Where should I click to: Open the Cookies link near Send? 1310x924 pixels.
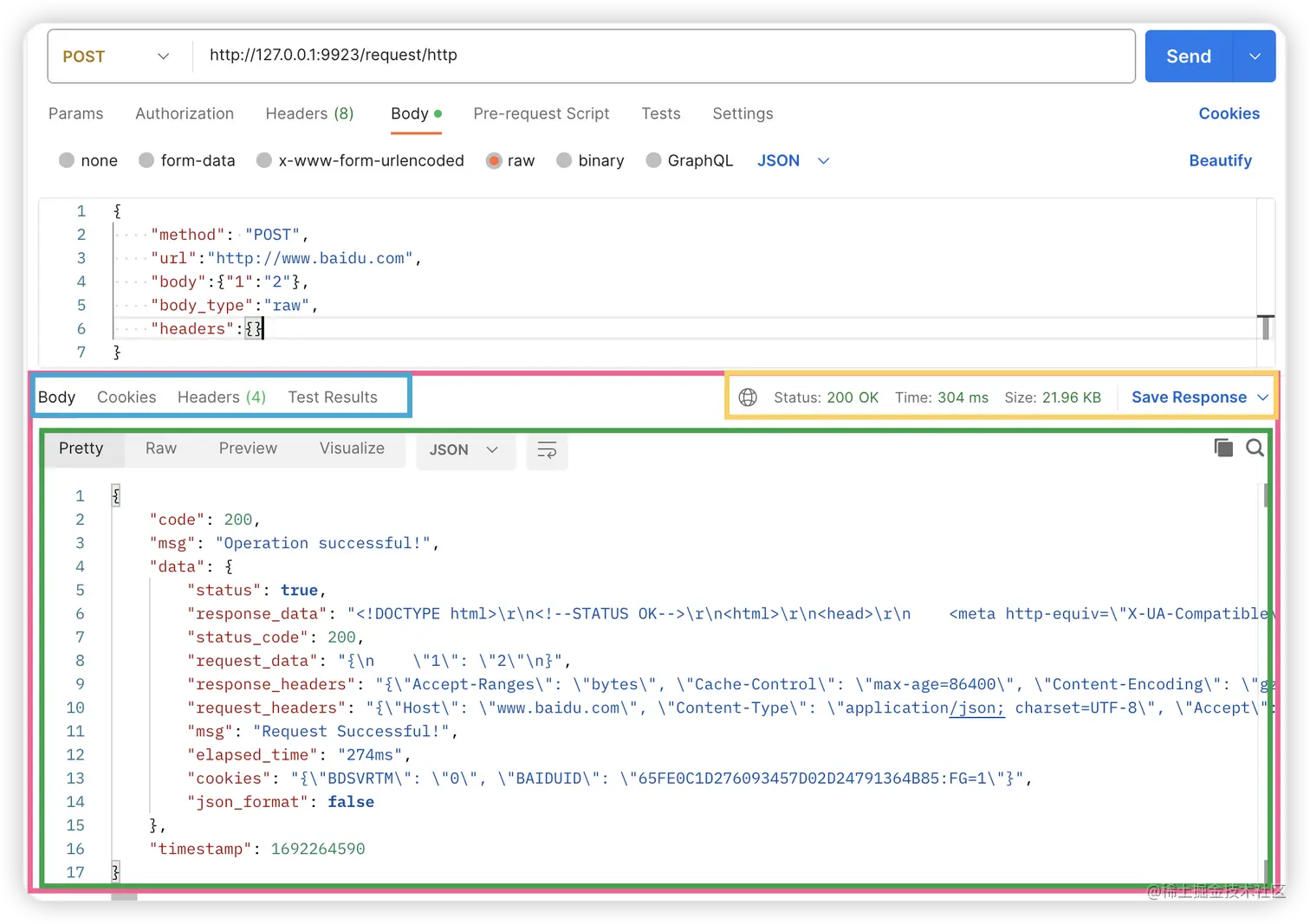click(1229, 113)
